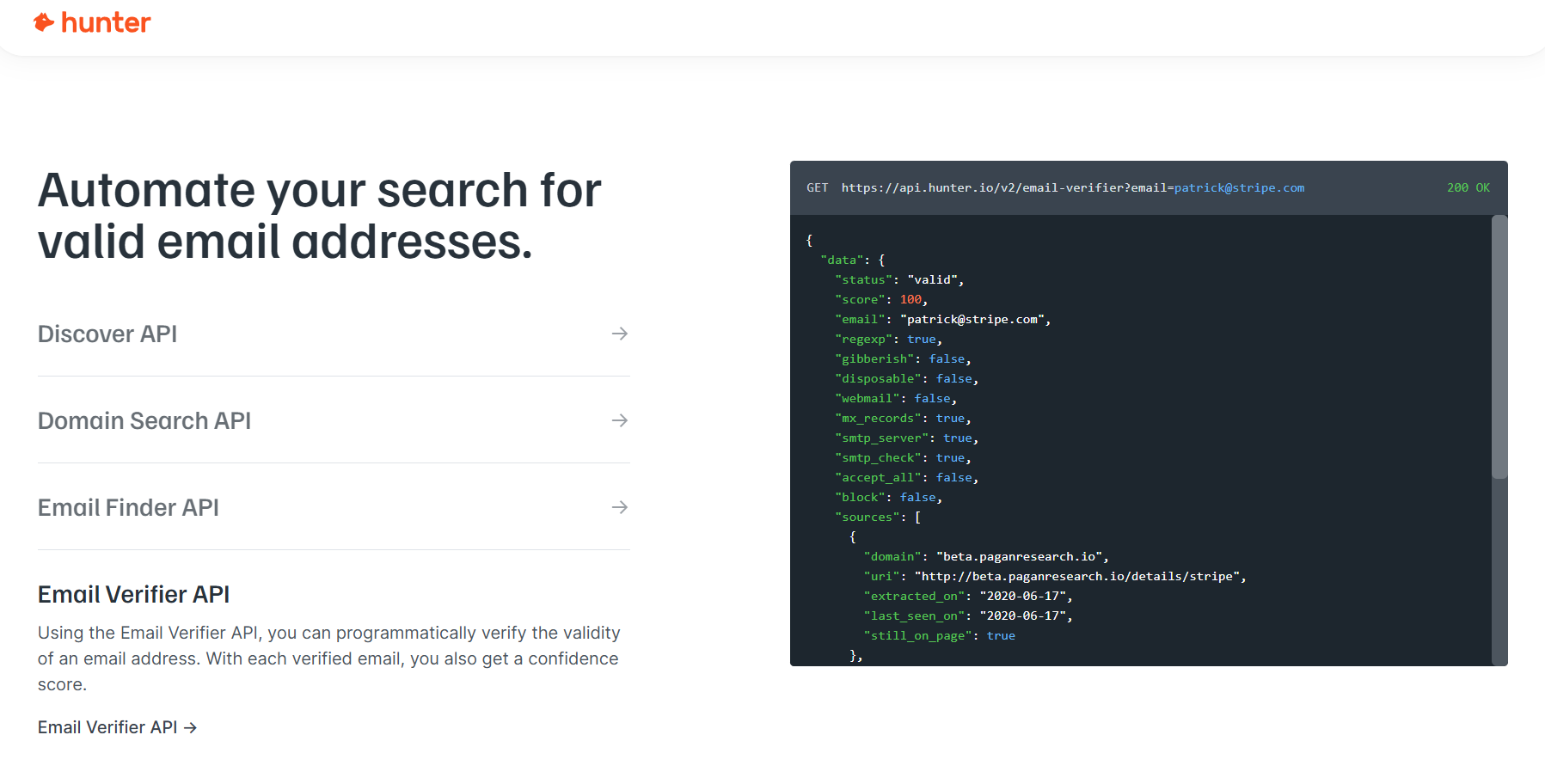Click the code panel vertical scrollbar
The width and height of the screenshot is (1545, 784).
click(1499, 346)
